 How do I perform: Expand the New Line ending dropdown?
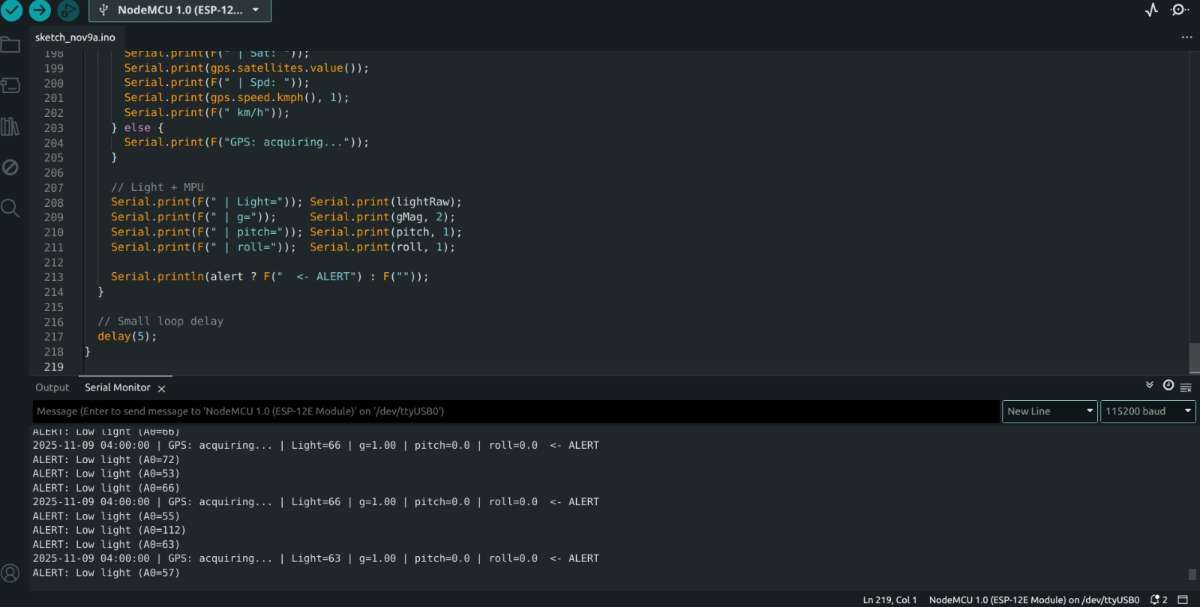1049,411
